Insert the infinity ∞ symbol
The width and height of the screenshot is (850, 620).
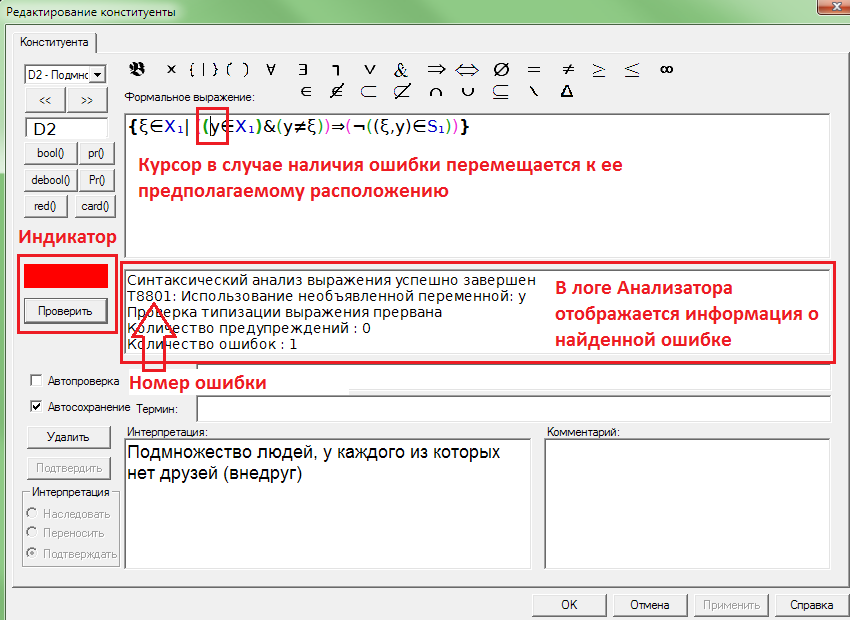coord(666,70)
